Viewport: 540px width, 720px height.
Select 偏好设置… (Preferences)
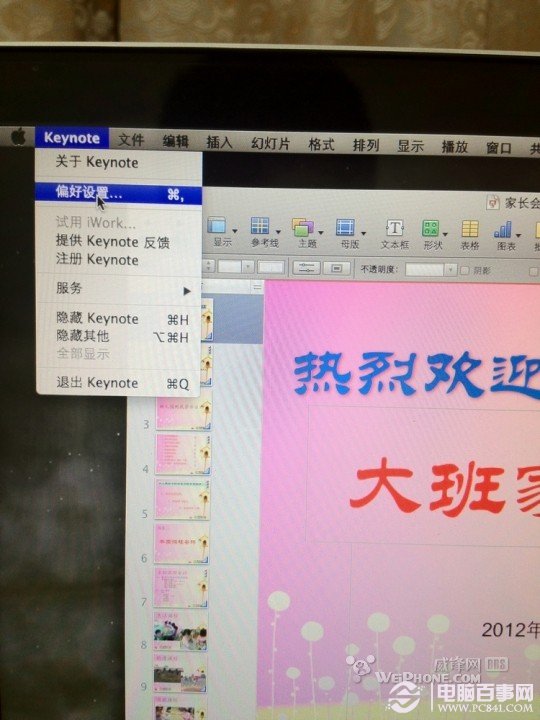coord(118,193)
